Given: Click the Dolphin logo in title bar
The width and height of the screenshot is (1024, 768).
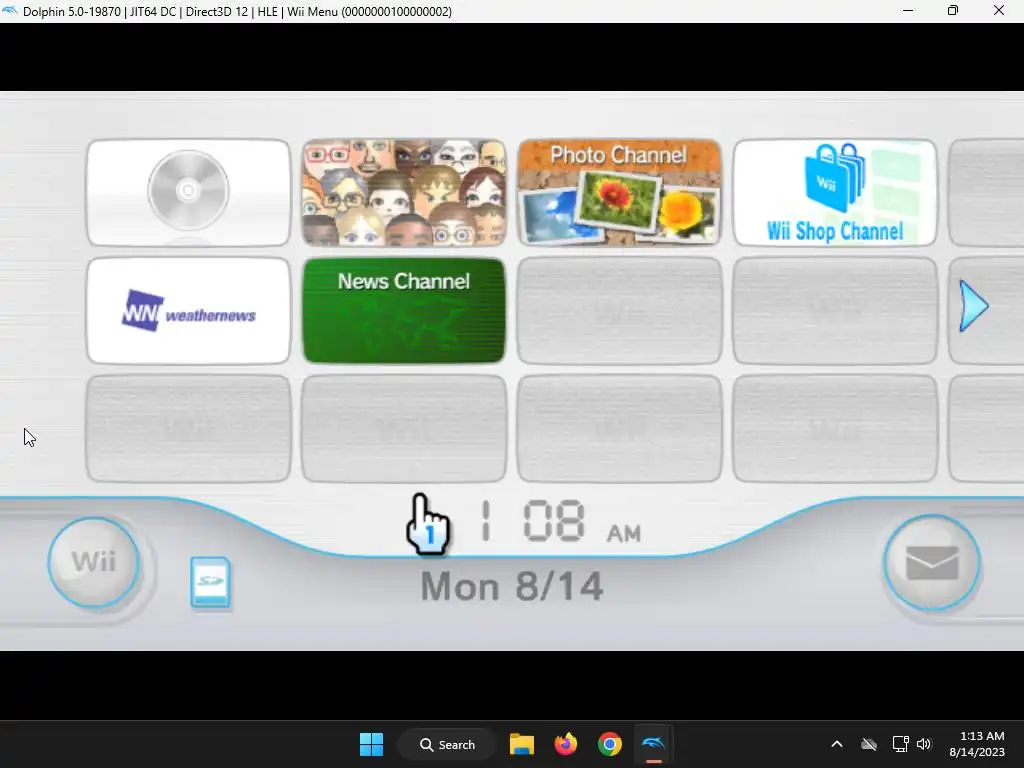Looking at the screenshot, I should point(10,11).
